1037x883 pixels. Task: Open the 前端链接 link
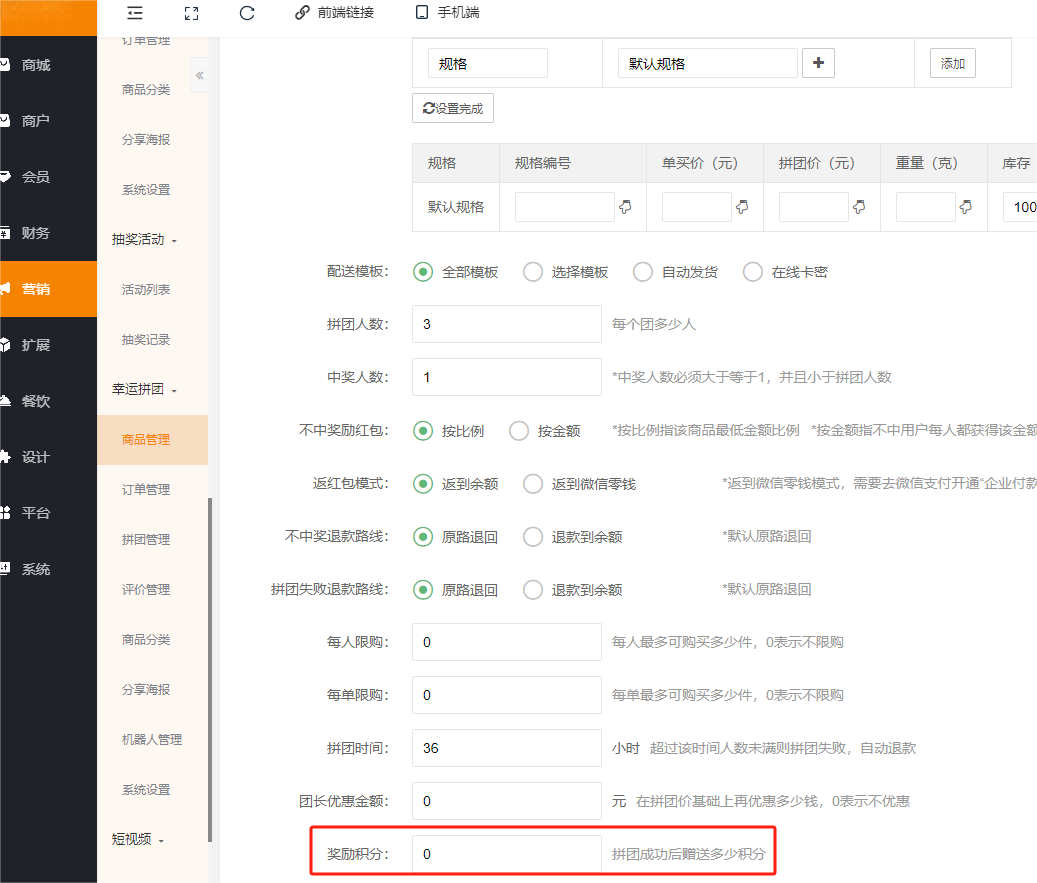[334, 13]
